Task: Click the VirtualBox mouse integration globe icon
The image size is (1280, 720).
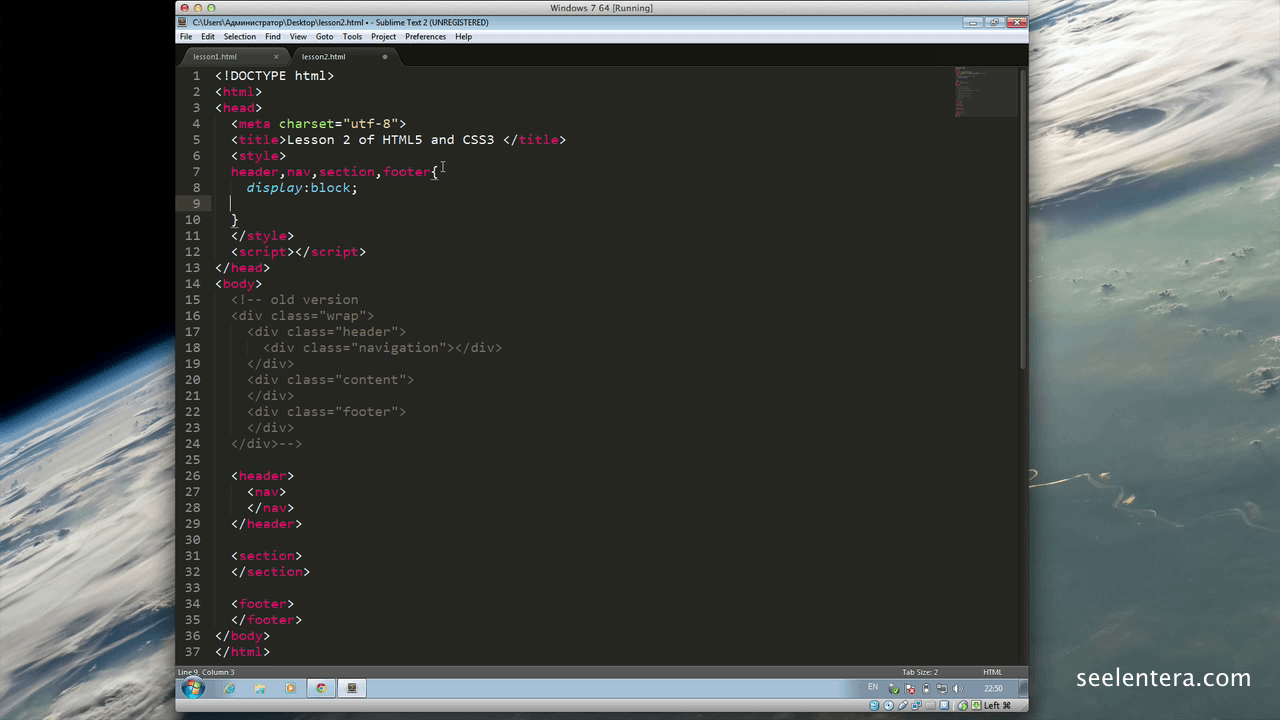Action: [x=963, y=705]
